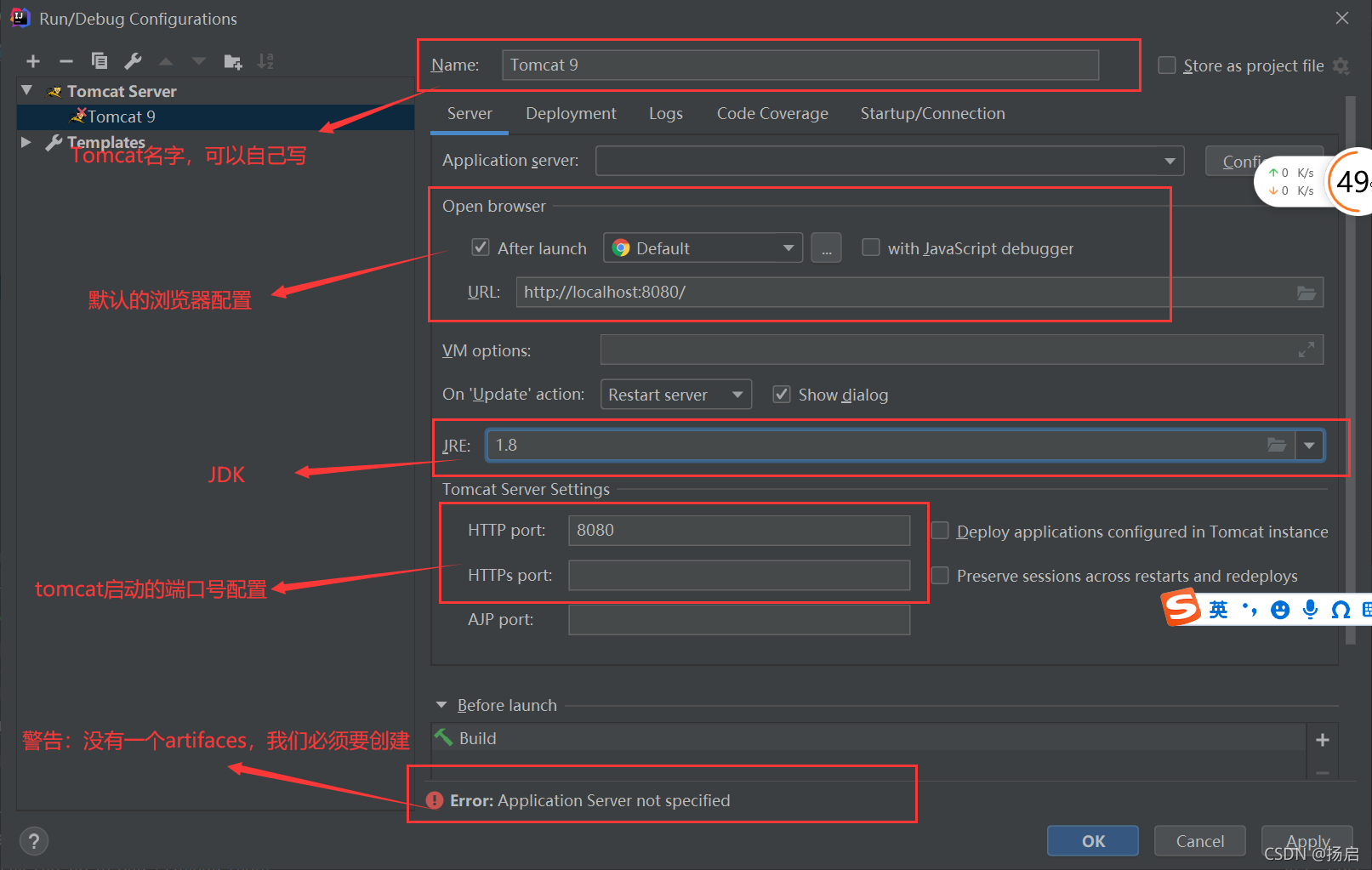Open the JRE dropdown arrow
Viewport: 1372px width, 870px height.
[1309, 445]
